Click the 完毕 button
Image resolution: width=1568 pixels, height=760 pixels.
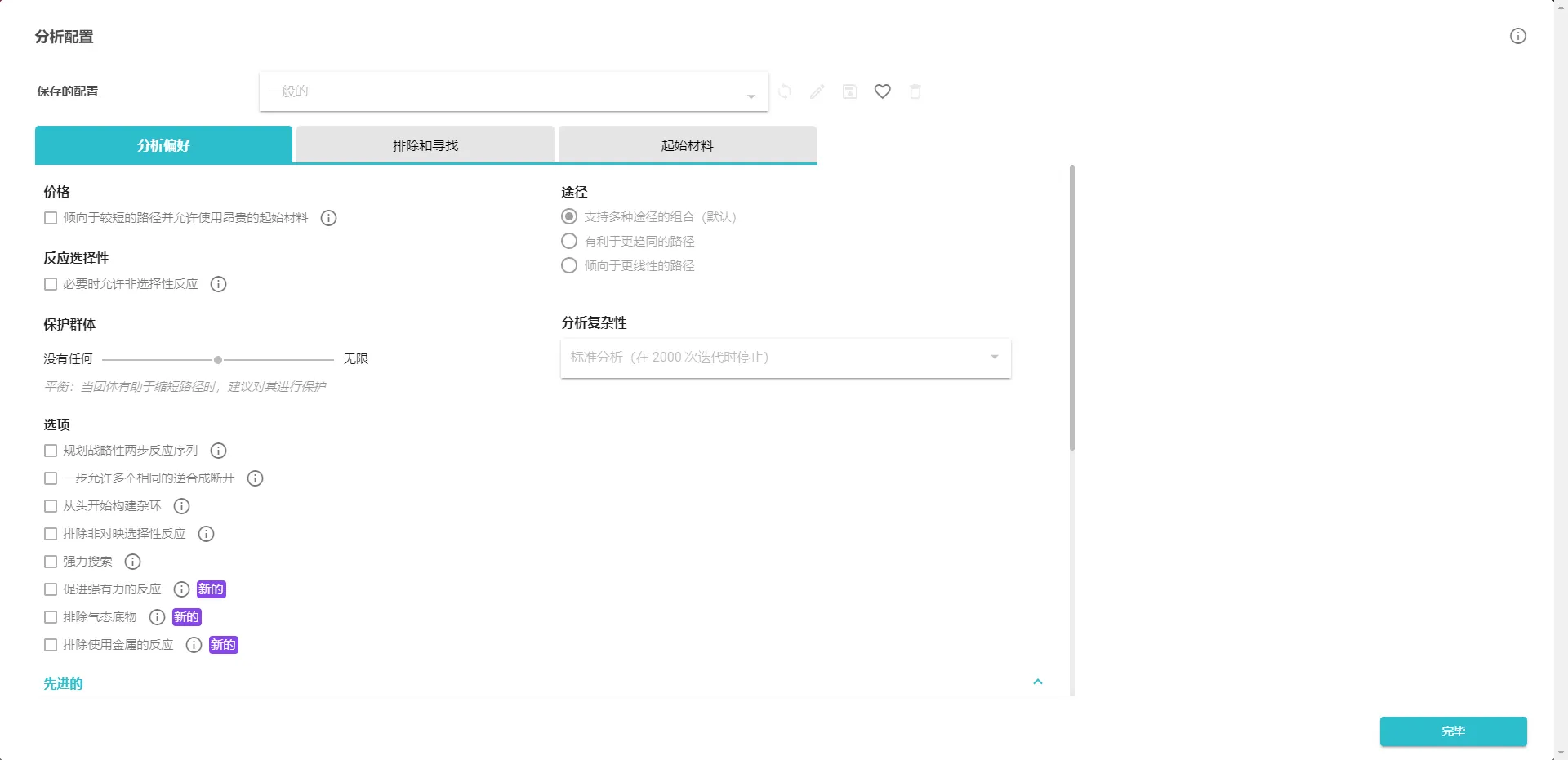pyautogui.click(x=1453, y=731)
